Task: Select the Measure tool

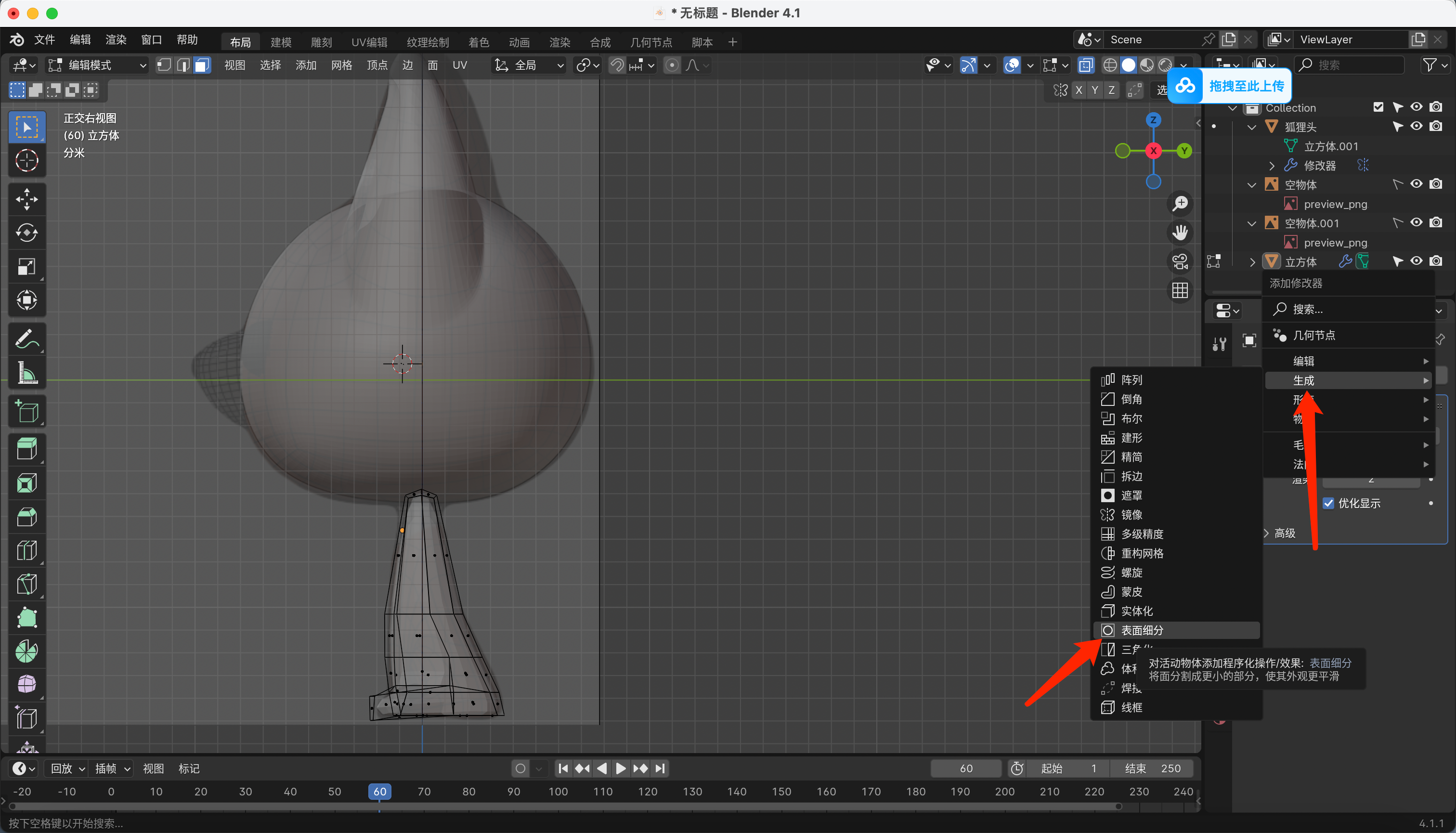Action: [26, 373]
